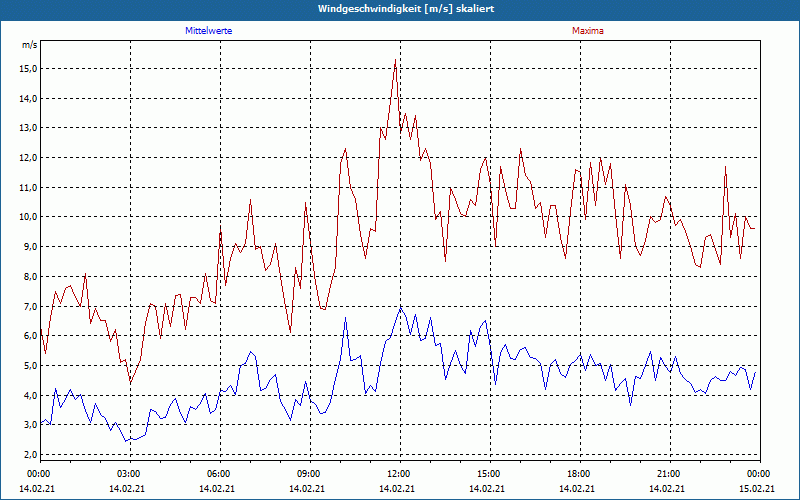Screen dimensions: 800x500
Task: Click the y-axis value 8,0
Action: pos(31,277)
